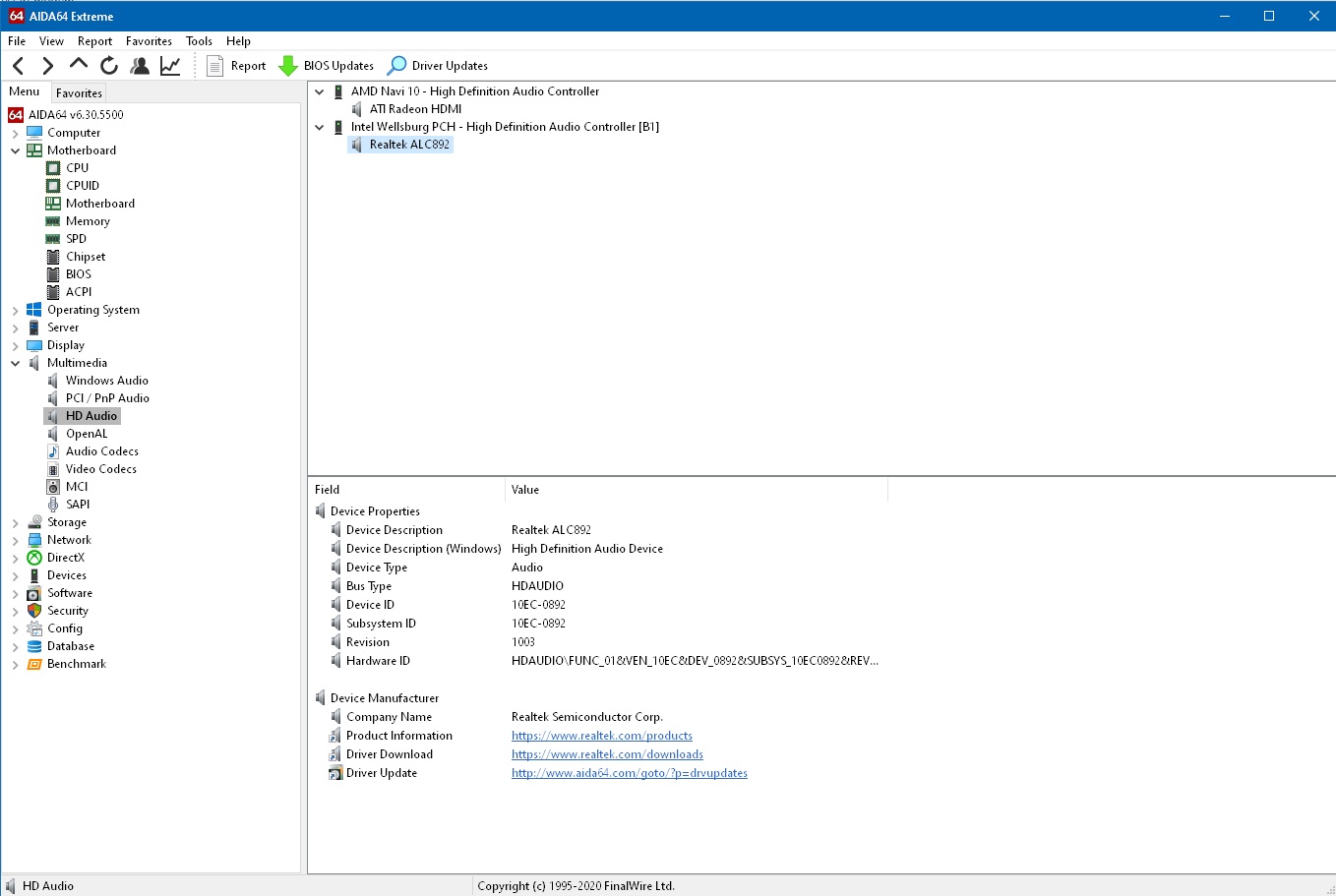The width and height of the screenshot is (1336, 896).
Task: Open the View menu
Action: 51,41
